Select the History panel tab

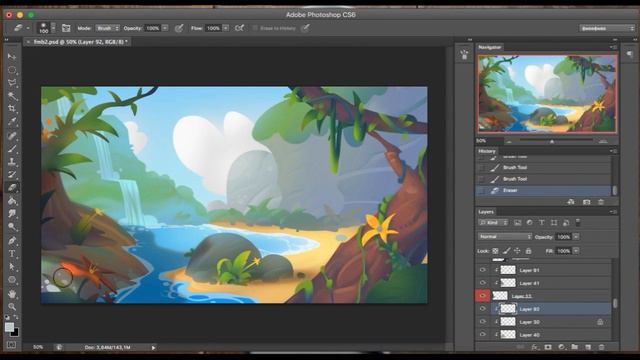[487, 151]
